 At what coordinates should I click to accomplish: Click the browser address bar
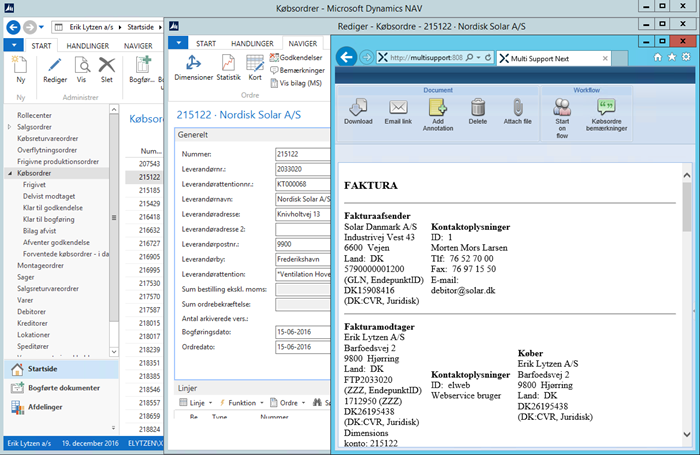425,58
